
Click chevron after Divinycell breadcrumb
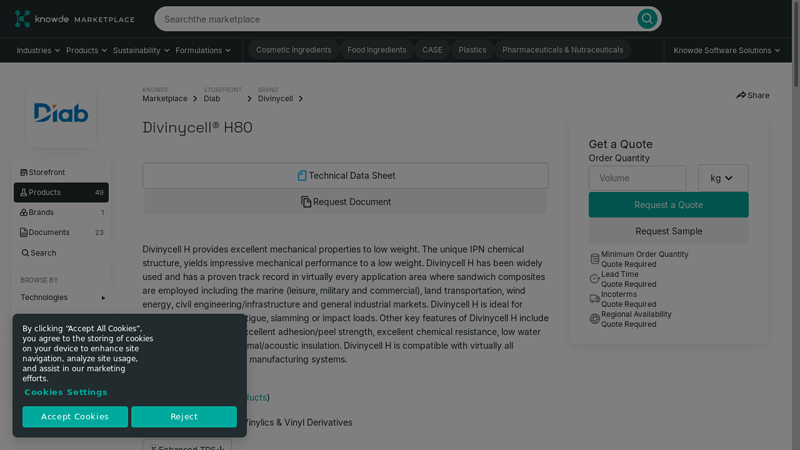(x=301, y=98)
